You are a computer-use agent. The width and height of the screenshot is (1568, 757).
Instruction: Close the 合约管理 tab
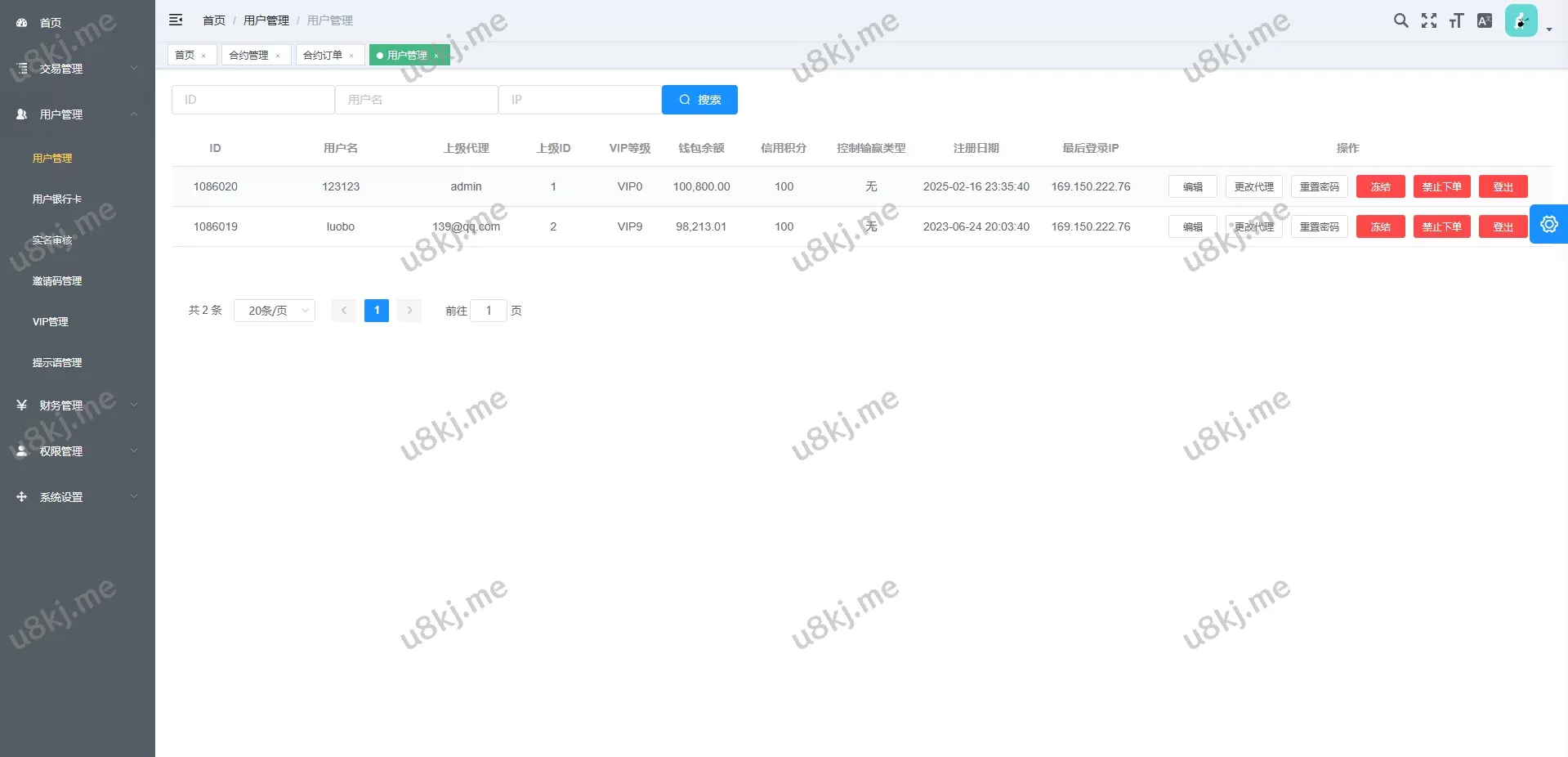[x=278, y=56]
